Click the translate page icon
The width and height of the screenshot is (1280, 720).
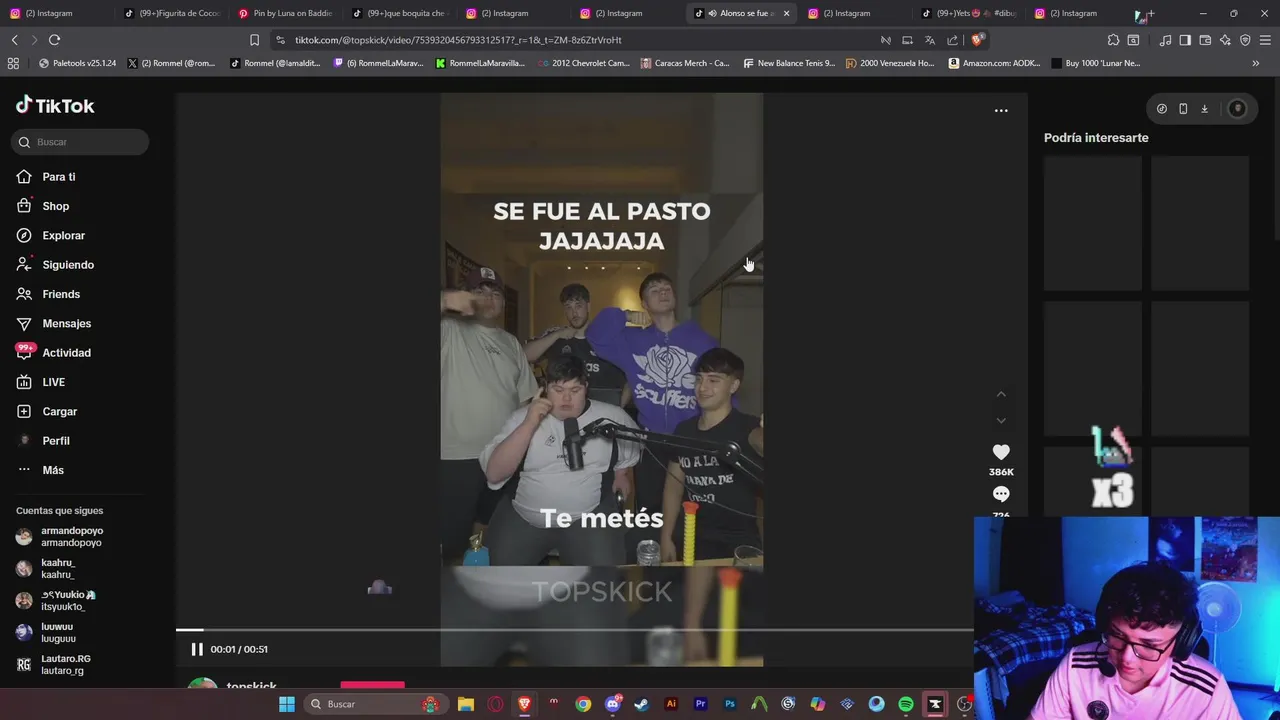(930, 40)
